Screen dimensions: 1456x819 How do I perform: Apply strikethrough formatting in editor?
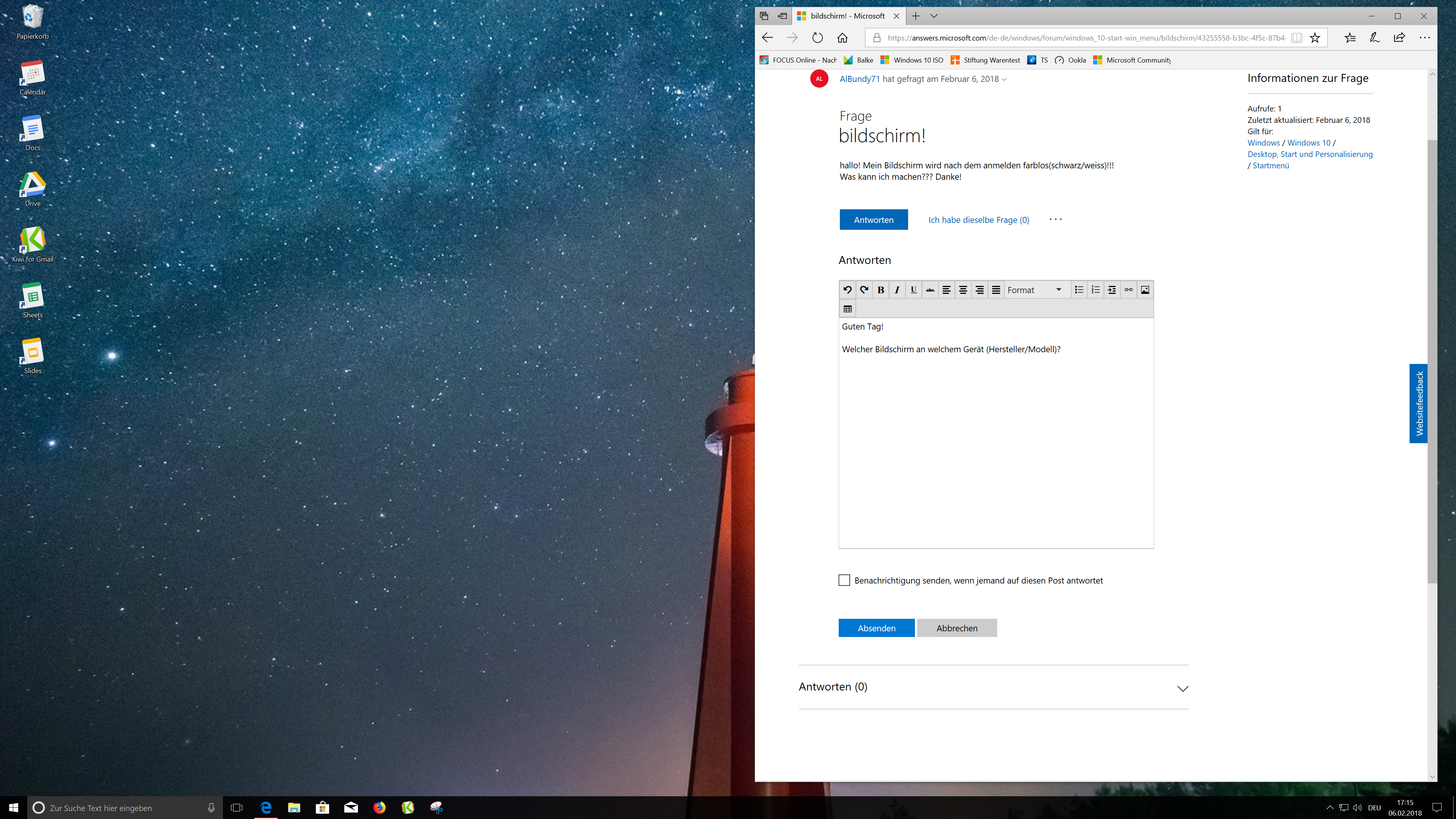pos(930,290)
